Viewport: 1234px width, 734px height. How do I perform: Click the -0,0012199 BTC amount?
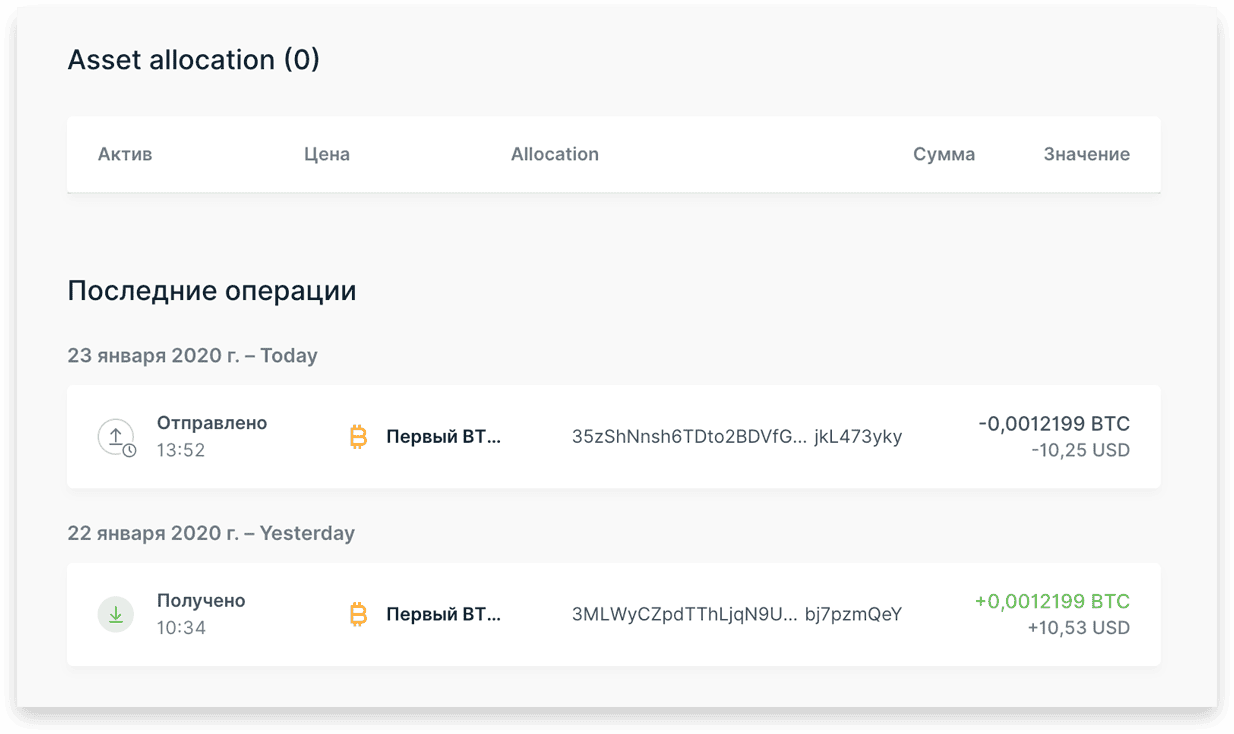point(1054,424)
